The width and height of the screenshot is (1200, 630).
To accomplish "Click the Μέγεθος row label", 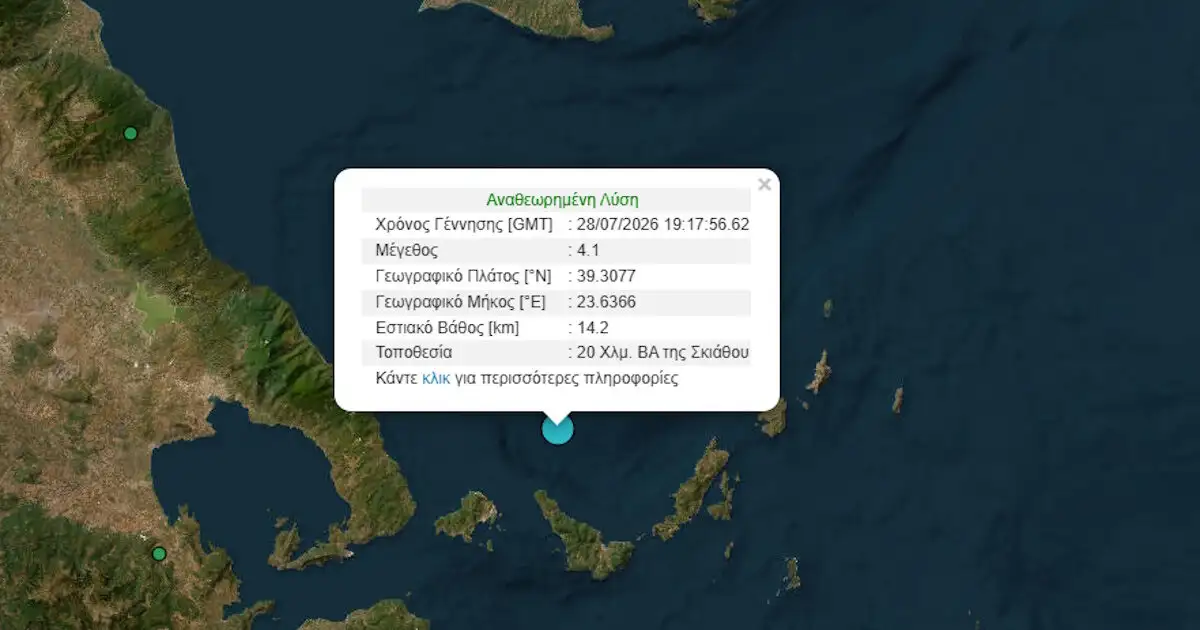I will [406, 250].
